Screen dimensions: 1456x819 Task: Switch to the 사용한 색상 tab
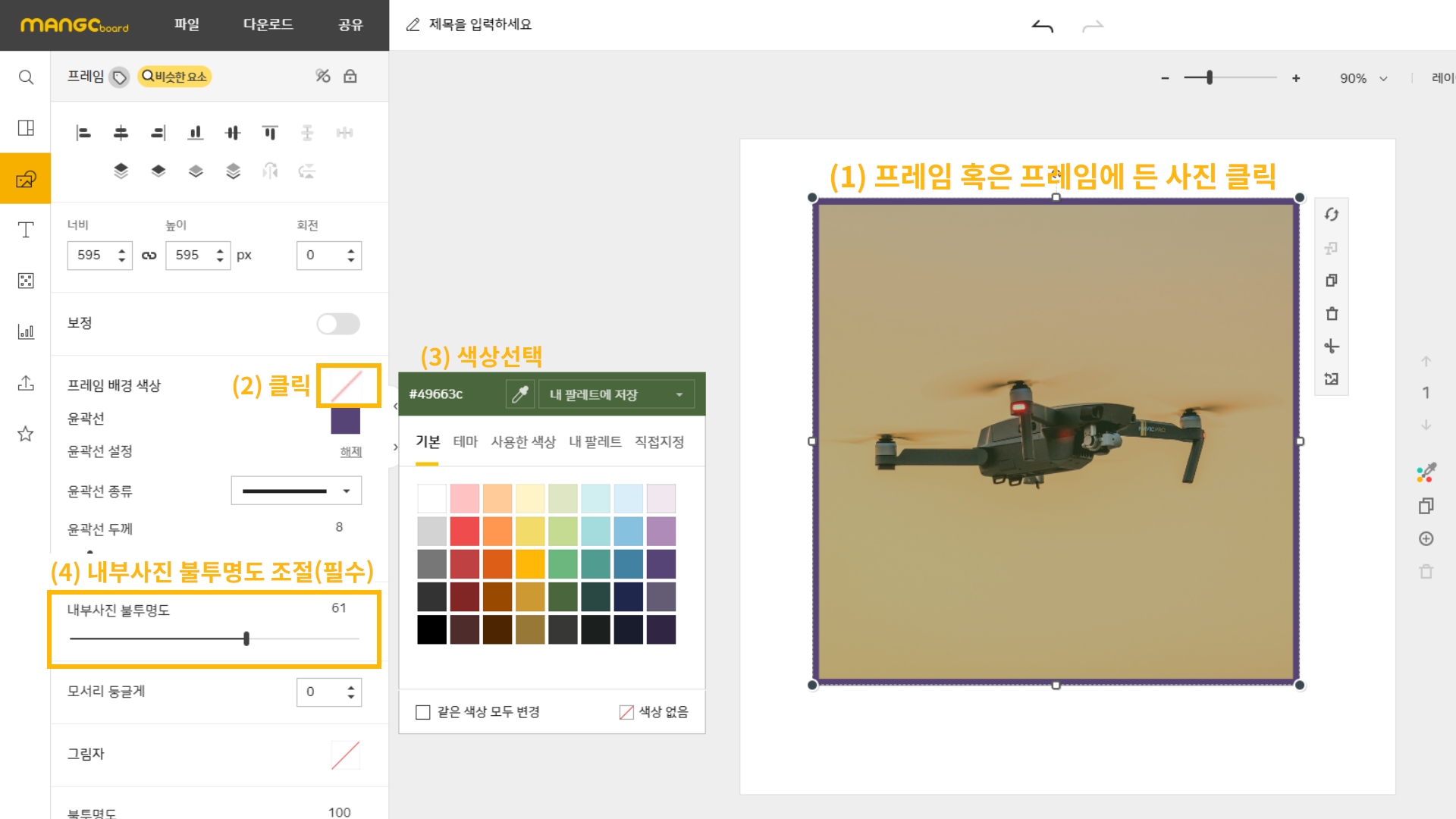coord(523,442)
